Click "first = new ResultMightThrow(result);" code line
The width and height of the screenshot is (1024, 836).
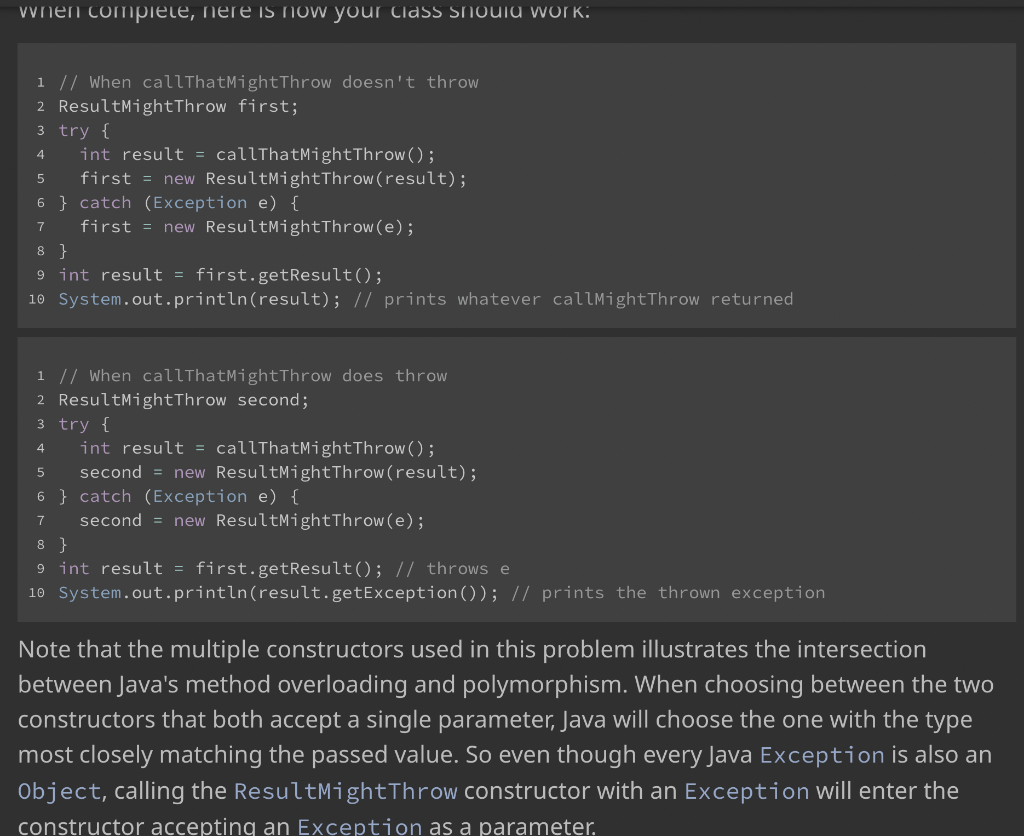coord(273,178)
